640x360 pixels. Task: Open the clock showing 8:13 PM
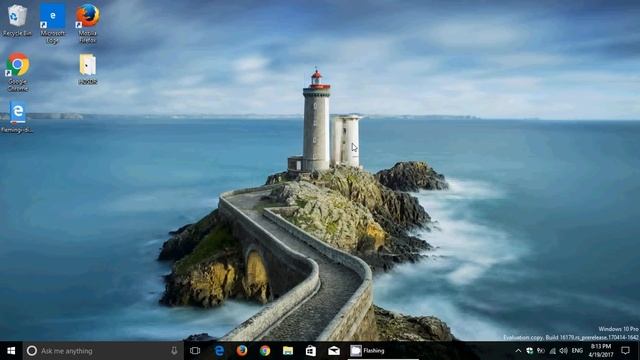601,351
